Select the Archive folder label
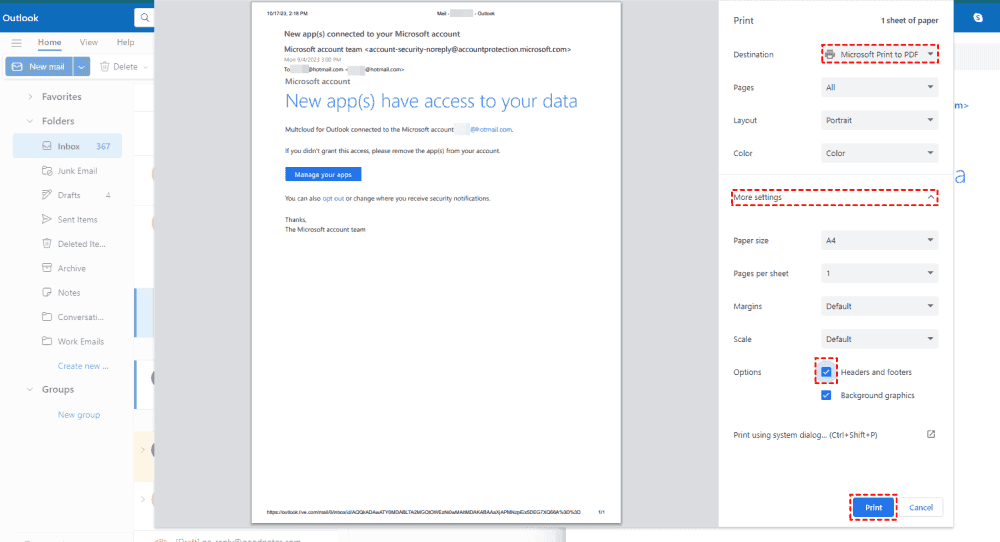The height and width of the screenshot is (542, 1000). click(x=71, y=268)
